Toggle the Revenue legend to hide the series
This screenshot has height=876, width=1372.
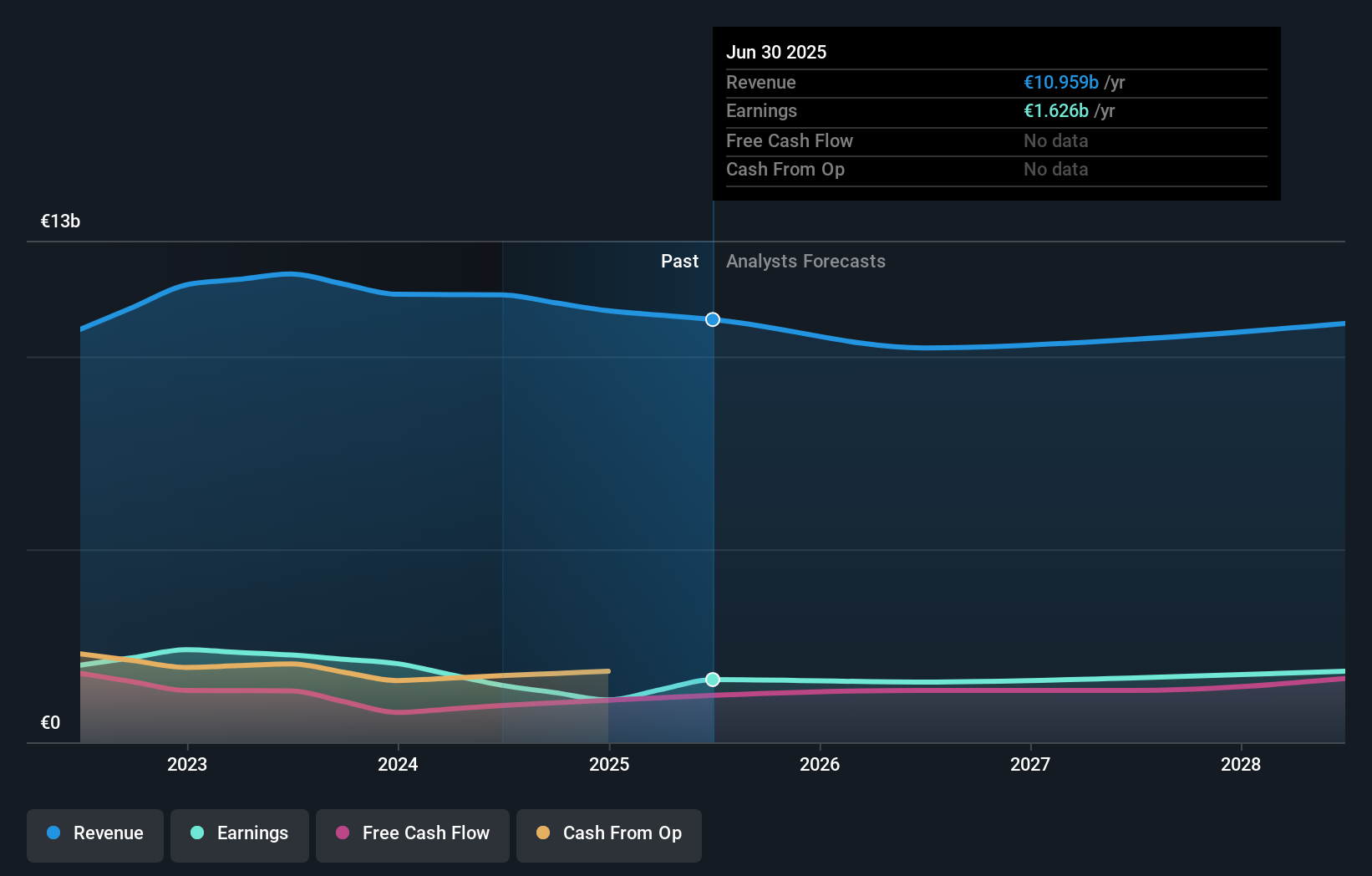point(94,833)
